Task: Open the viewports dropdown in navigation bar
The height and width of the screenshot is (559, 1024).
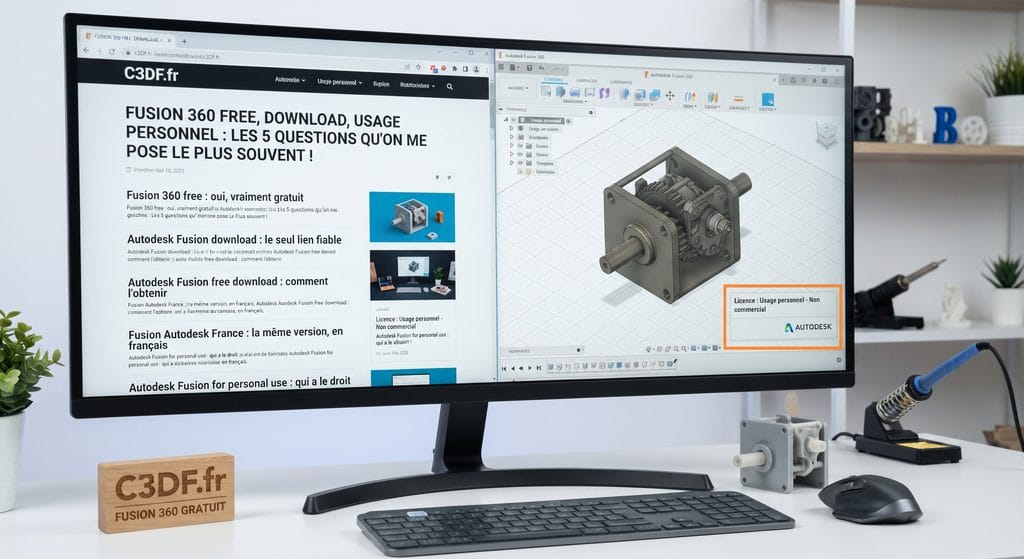Action: tap(716, 348)
